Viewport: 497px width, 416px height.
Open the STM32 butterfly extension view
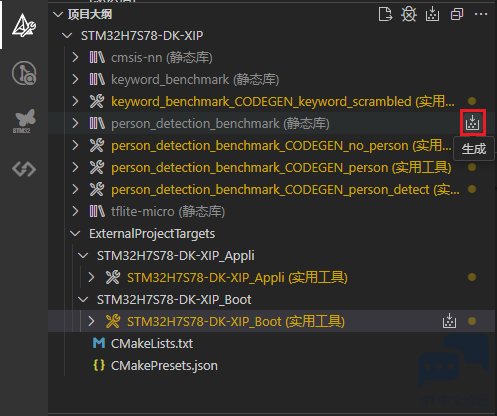(24, 121)
